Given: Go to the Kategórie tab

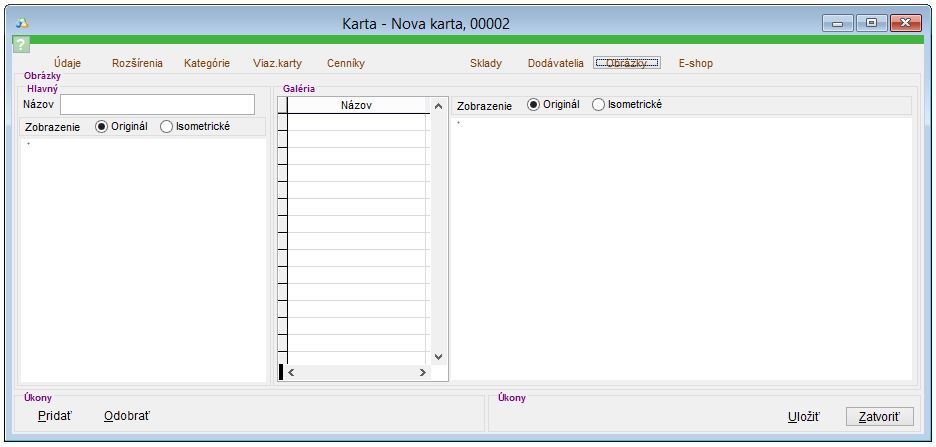Looking at the screenshot, I should [x=207, y=63].
